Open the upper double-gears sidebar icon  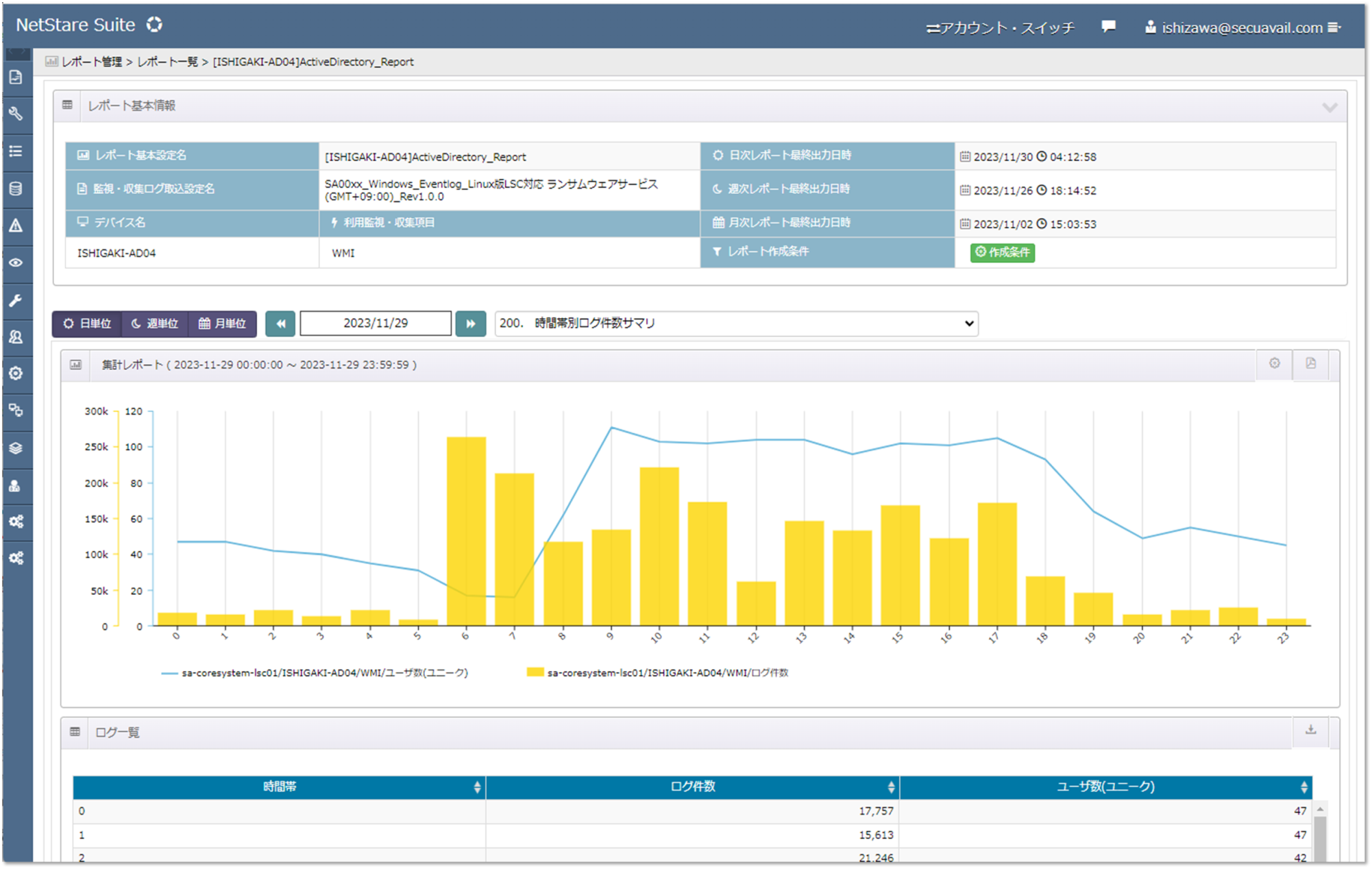point(16,522)
